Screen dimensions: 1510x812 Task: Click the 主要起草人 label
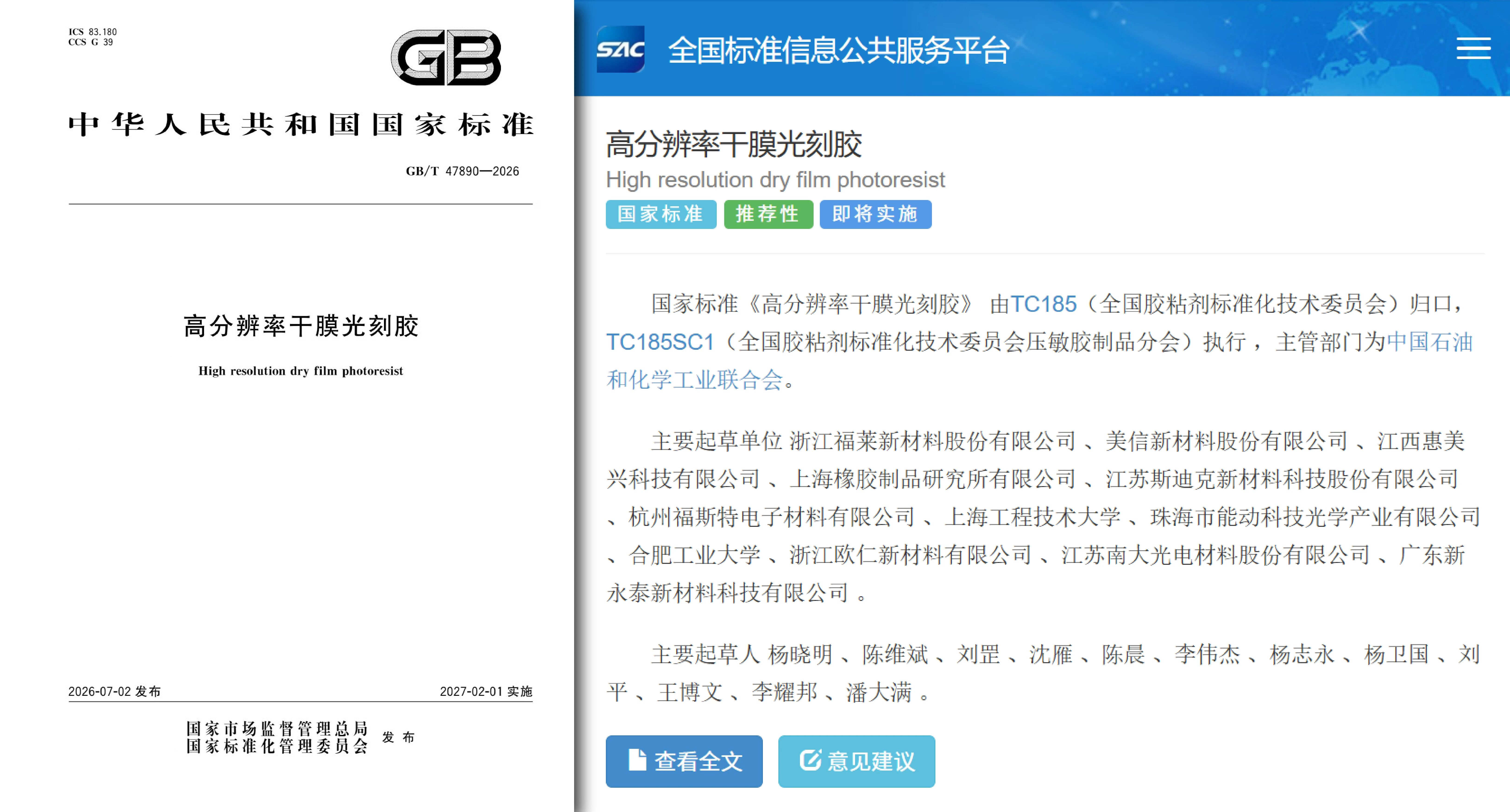coord(706,654)
